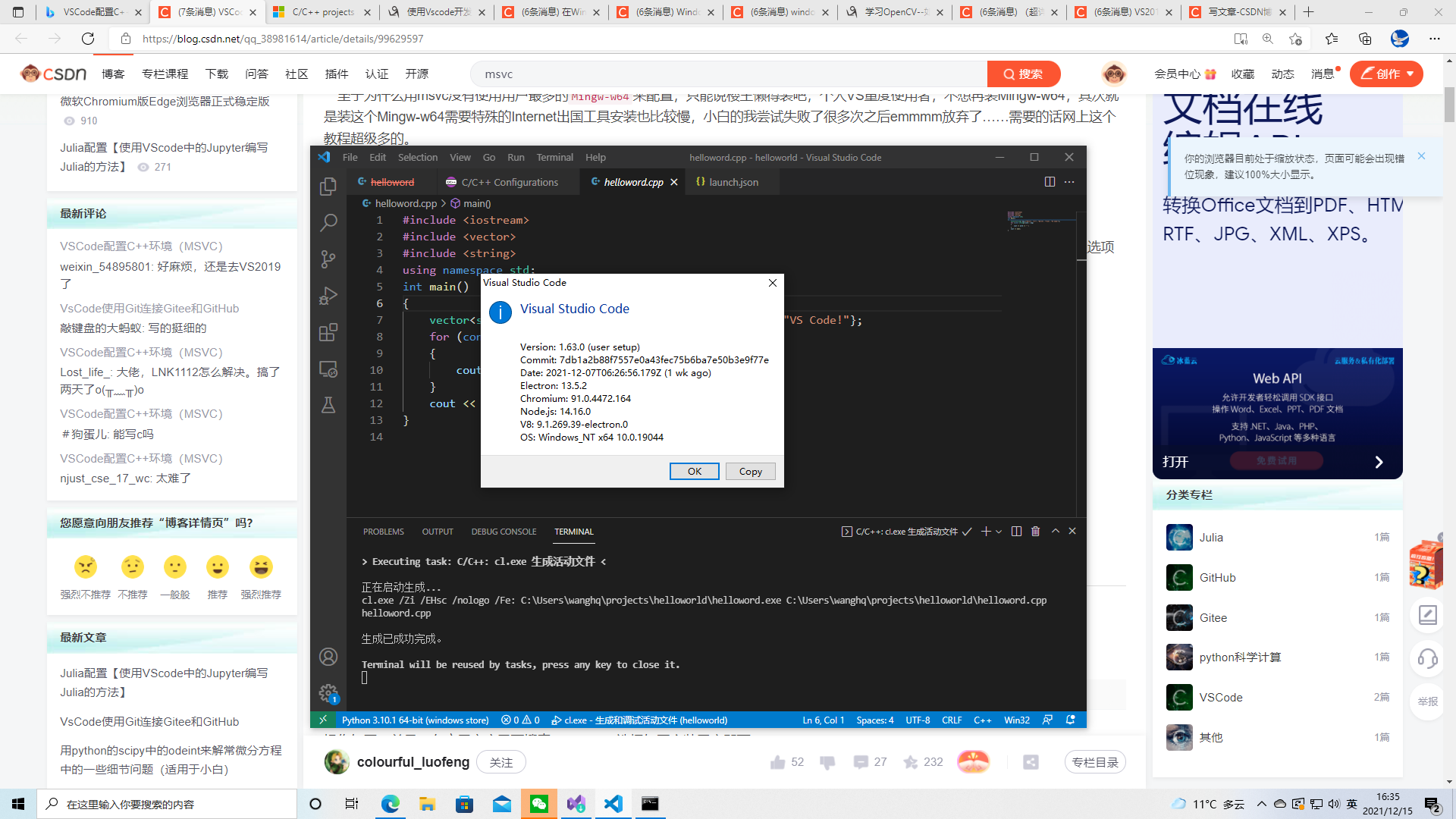
Task: Click the CSDN search input field
Action: tap(728, 74)
